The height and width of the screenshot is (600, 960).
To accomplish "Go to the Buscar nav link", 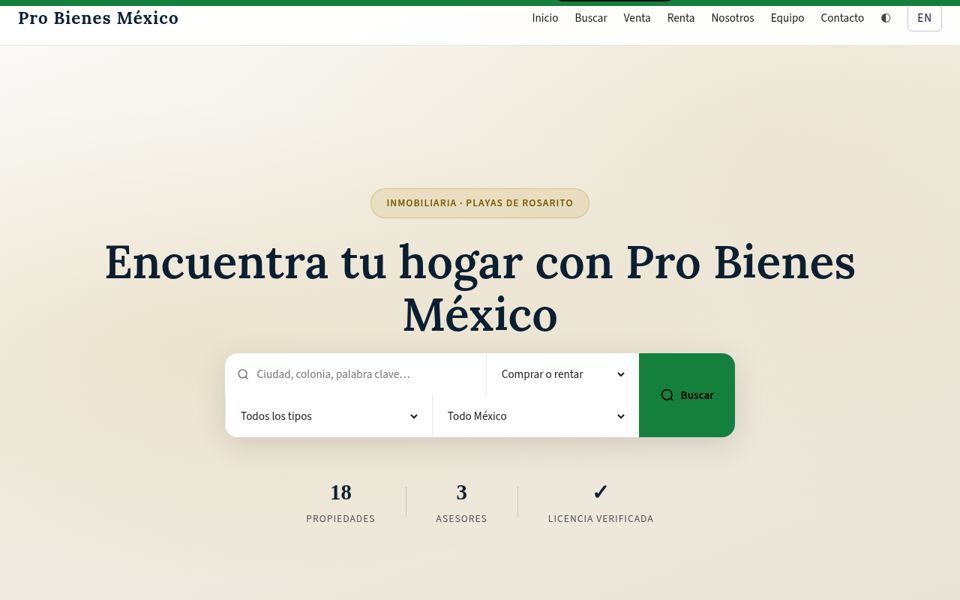I will (591, 18).
